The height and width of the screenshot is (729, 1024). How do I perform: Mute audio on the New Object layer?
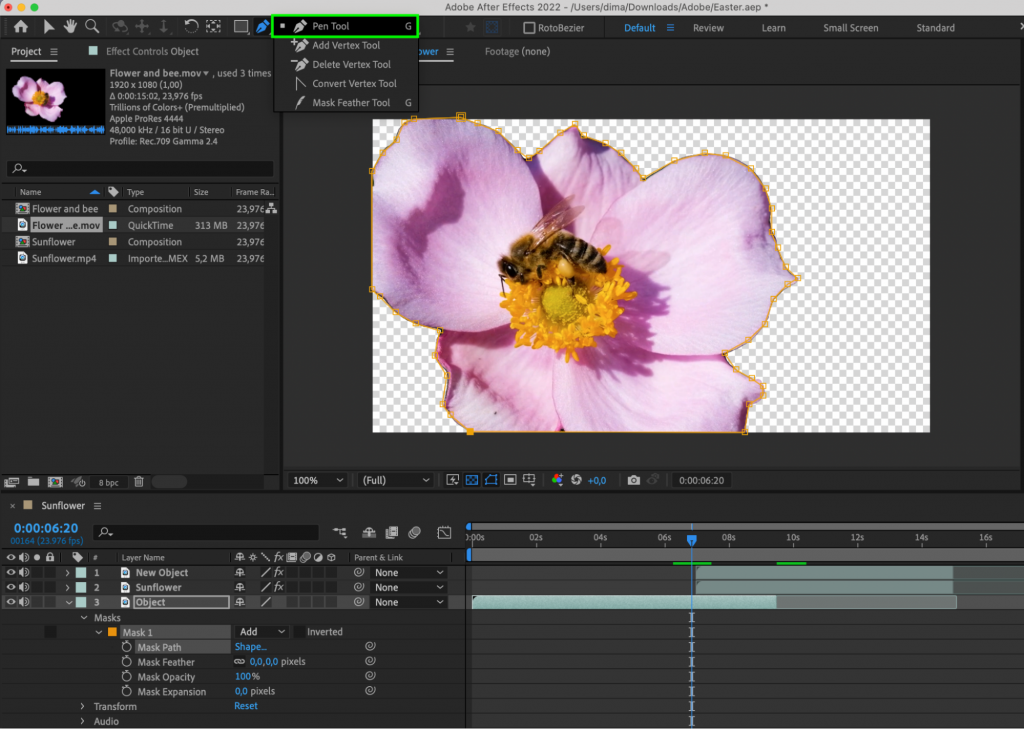(x=22, y=572)
